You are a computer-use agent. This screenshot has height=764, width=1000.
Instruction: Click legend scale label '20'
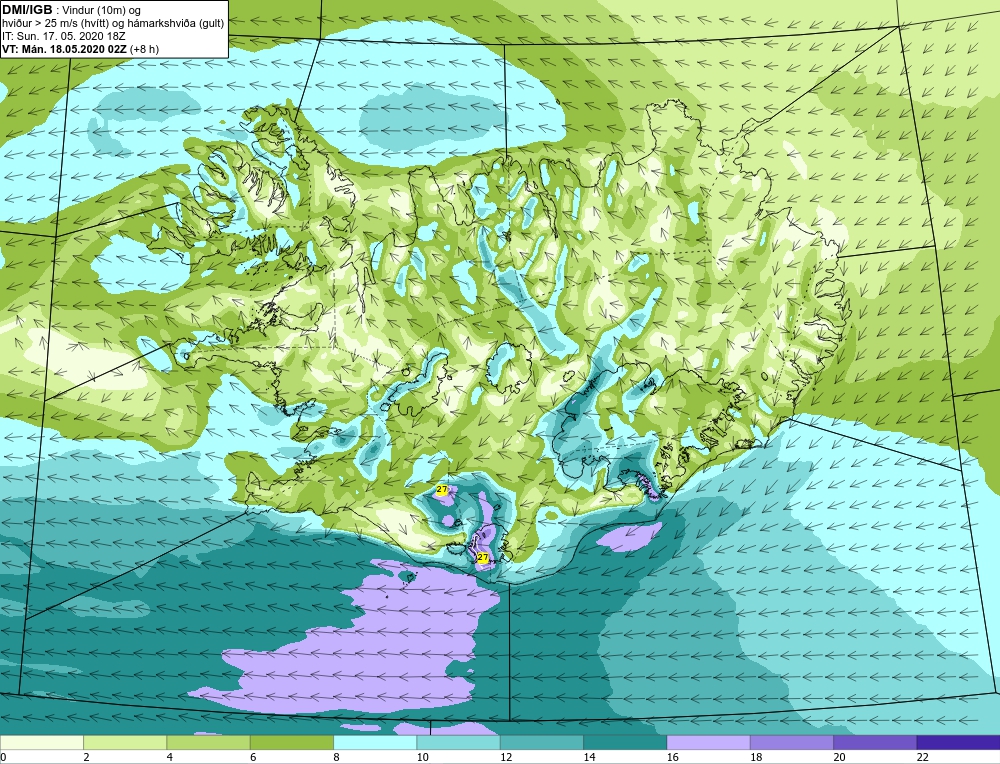point(839,757)
